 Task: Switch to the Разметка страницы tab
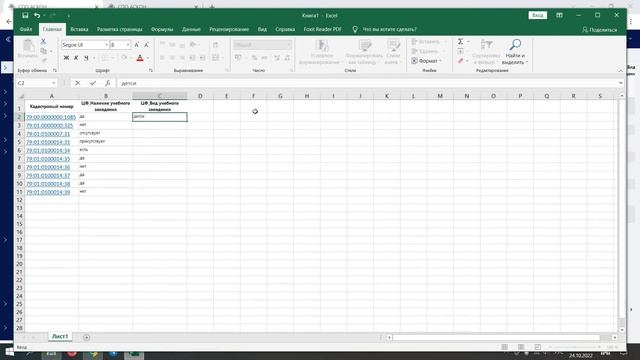click(120, 29)
